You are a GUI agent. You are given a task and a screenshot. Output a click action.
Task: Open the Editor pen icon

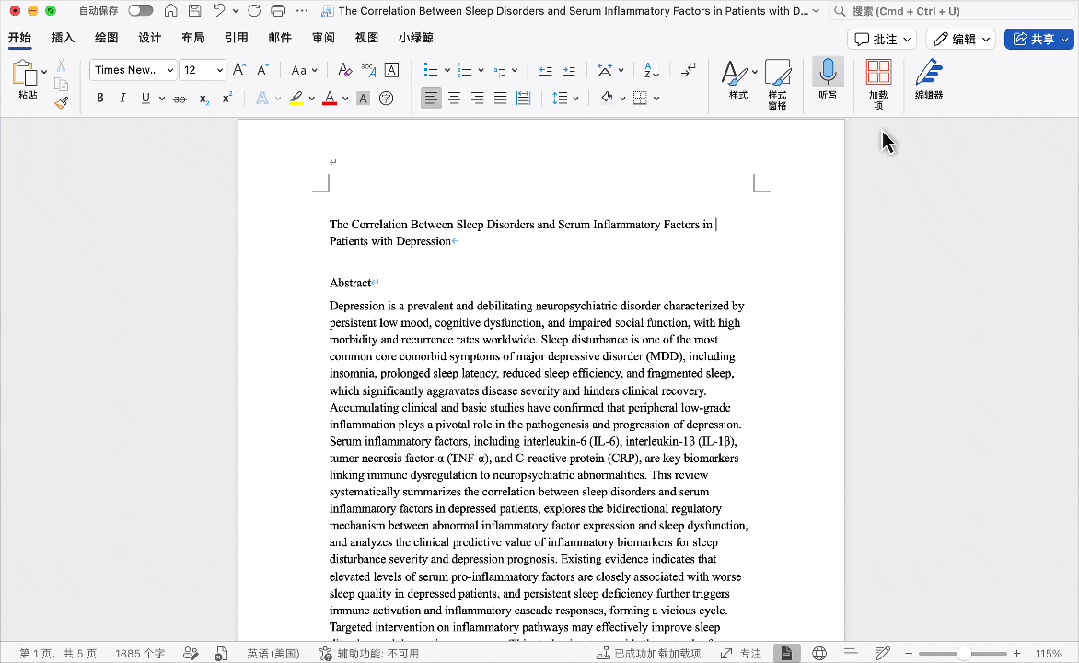coord(929,79)
